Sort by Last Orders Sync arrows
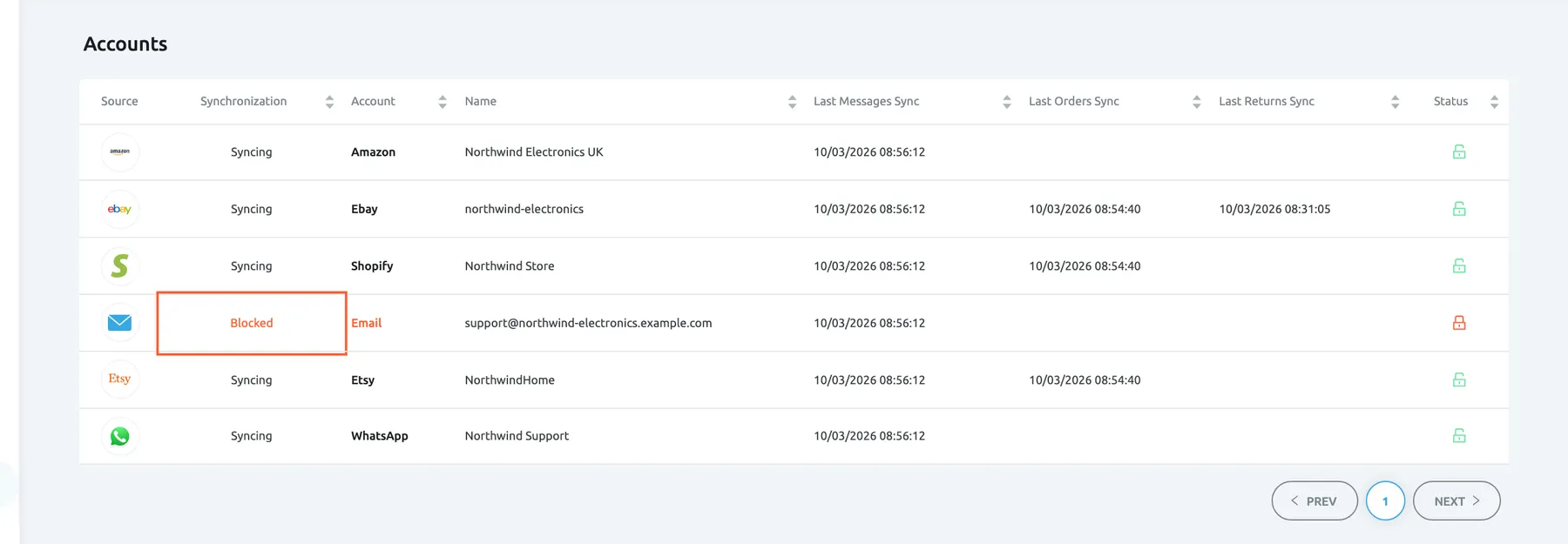1568x544 pixels. point(1197,102)
